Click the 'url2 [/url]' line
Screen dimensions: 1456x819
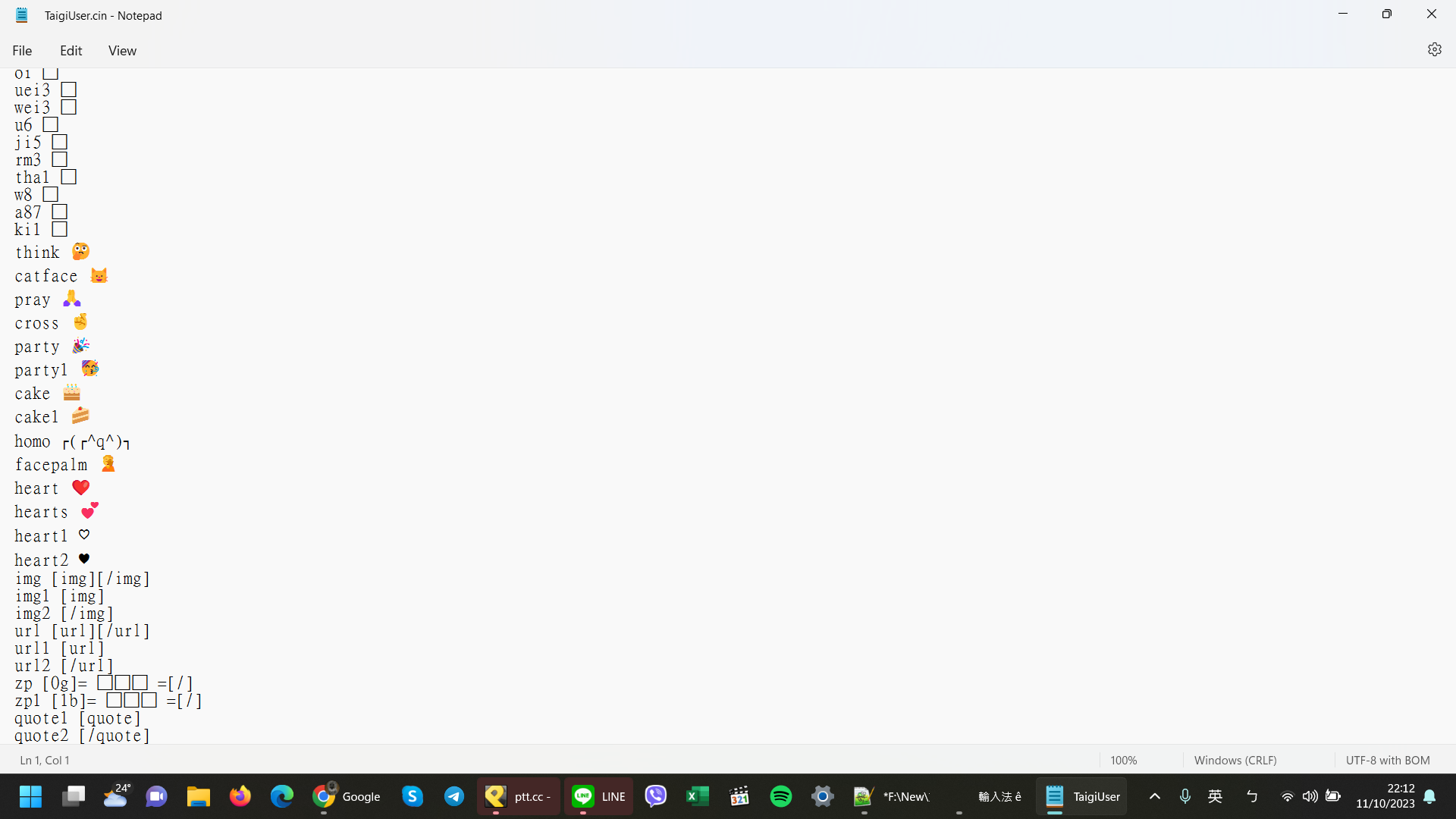[64, 666]
